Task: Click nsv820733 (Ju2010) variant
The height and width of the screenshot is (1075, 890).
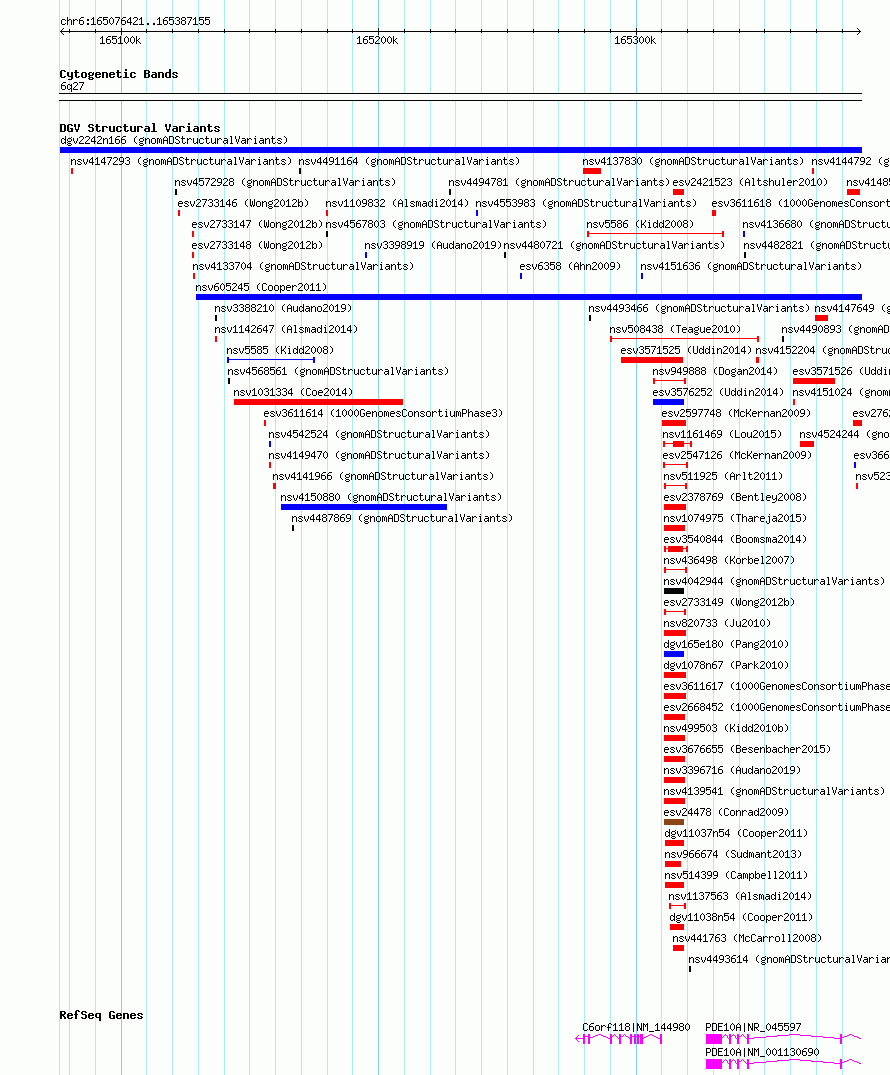Action: [x=717, y=623]
